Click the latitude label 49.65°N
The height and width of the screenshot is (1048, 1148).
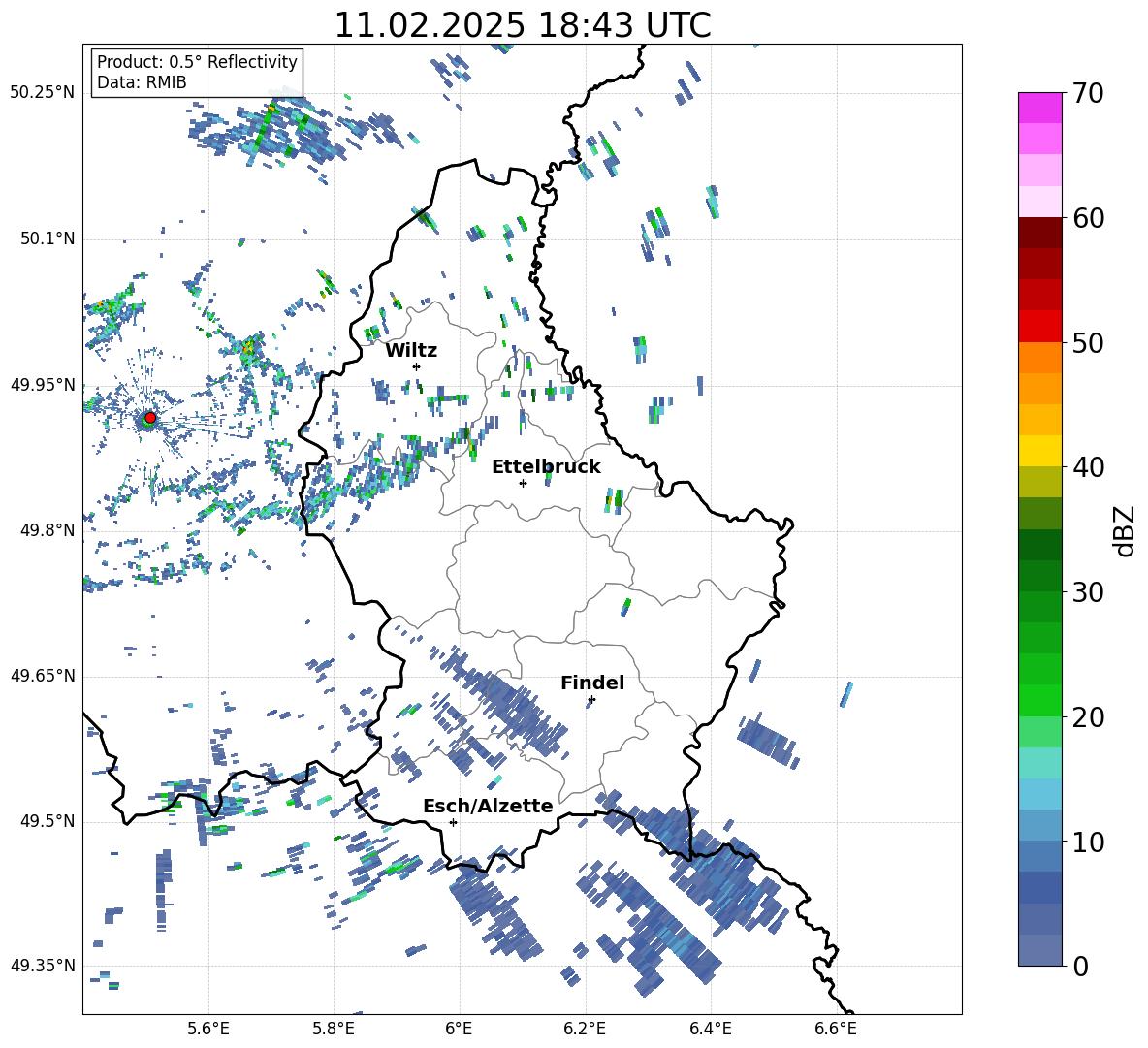(43, 675)
